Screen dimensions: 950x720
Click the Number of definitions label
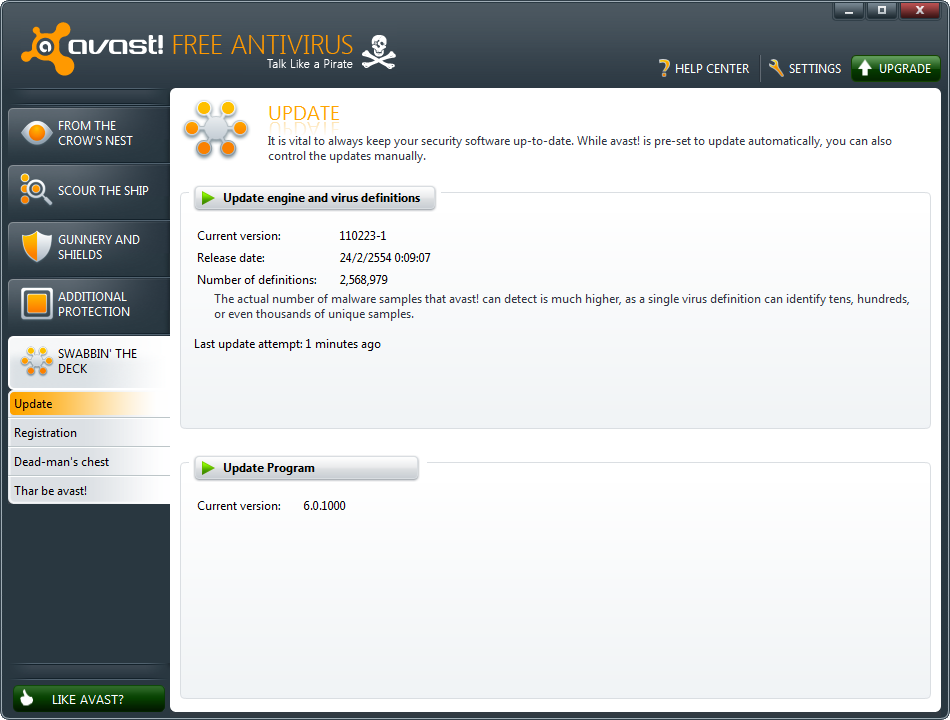click(257, 280)
